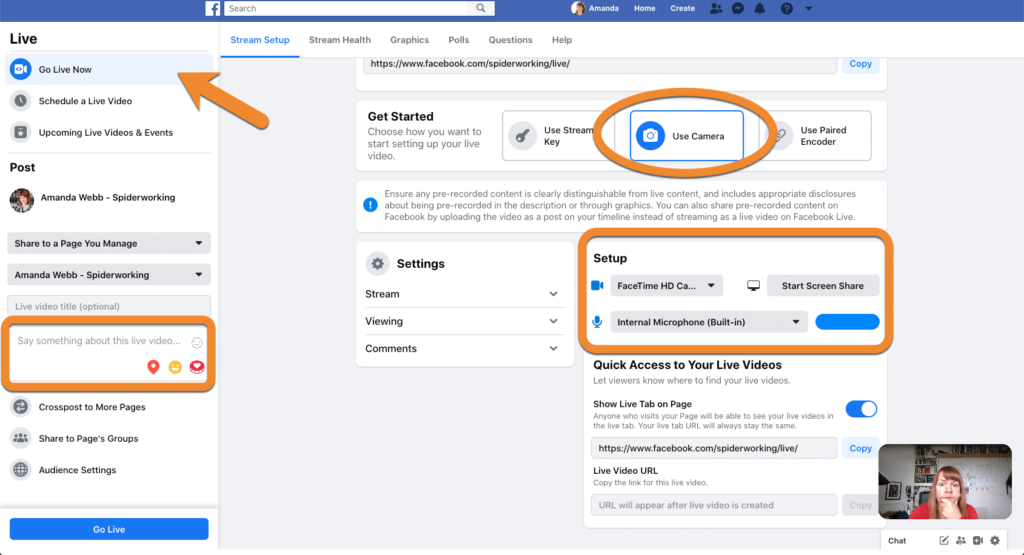
Task: Click the camera preview thumbnail
Action: click(x=944, y=482)
